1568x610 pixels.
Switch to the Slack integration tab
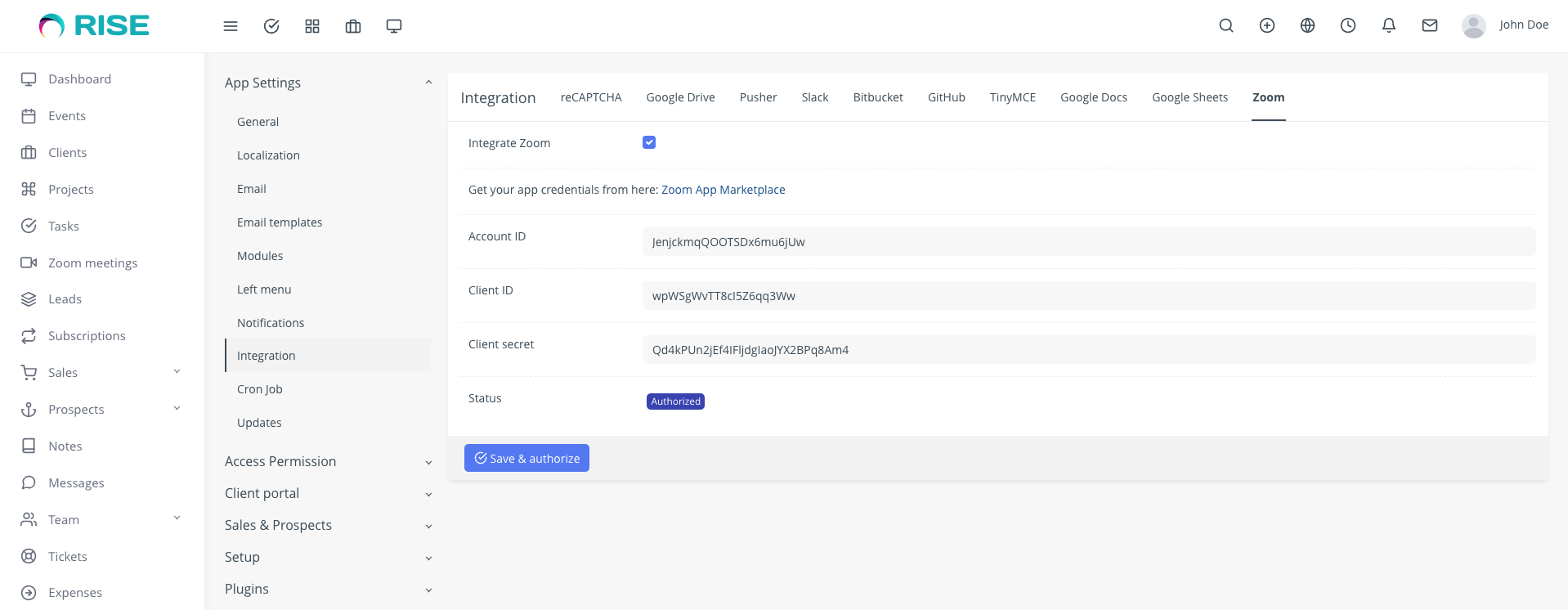814,97
